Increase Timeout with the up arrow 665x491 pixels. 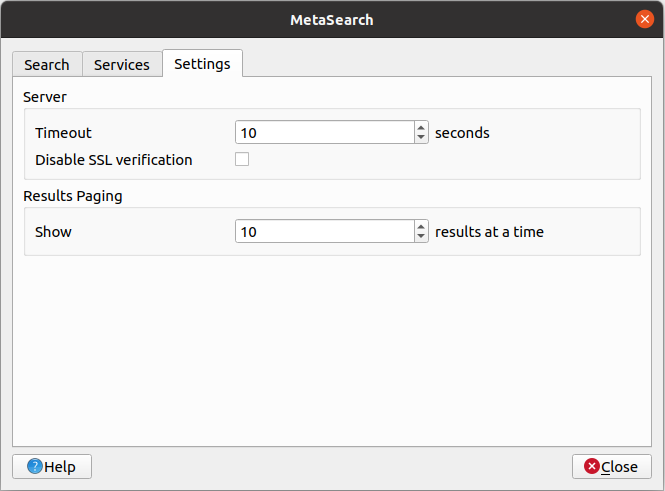coord(421,127)
